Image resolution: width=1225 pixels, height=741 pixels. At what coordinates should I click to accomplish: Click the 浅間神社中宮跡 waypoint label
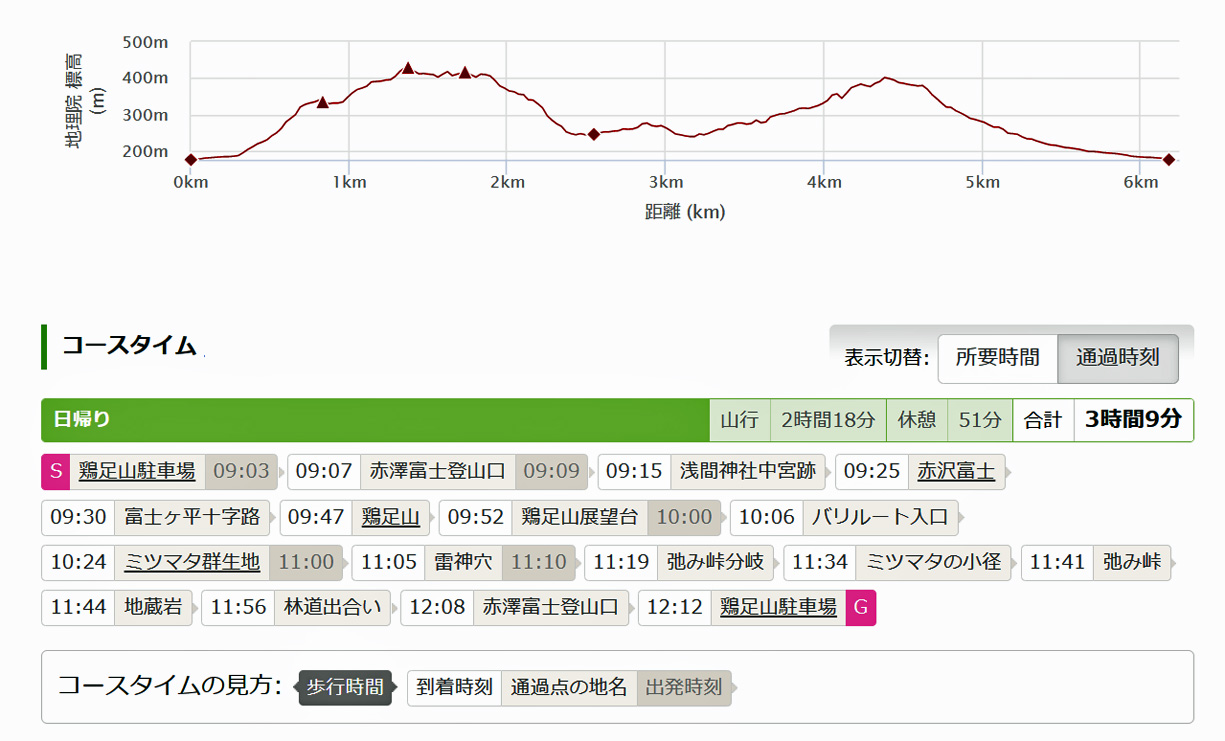tap(748, 471)
